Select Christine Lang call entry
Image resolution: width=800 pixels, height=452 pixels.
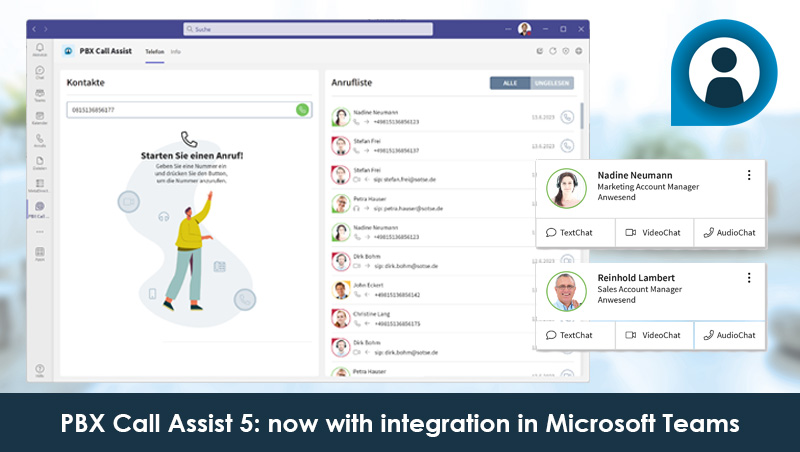click(431, 319)
